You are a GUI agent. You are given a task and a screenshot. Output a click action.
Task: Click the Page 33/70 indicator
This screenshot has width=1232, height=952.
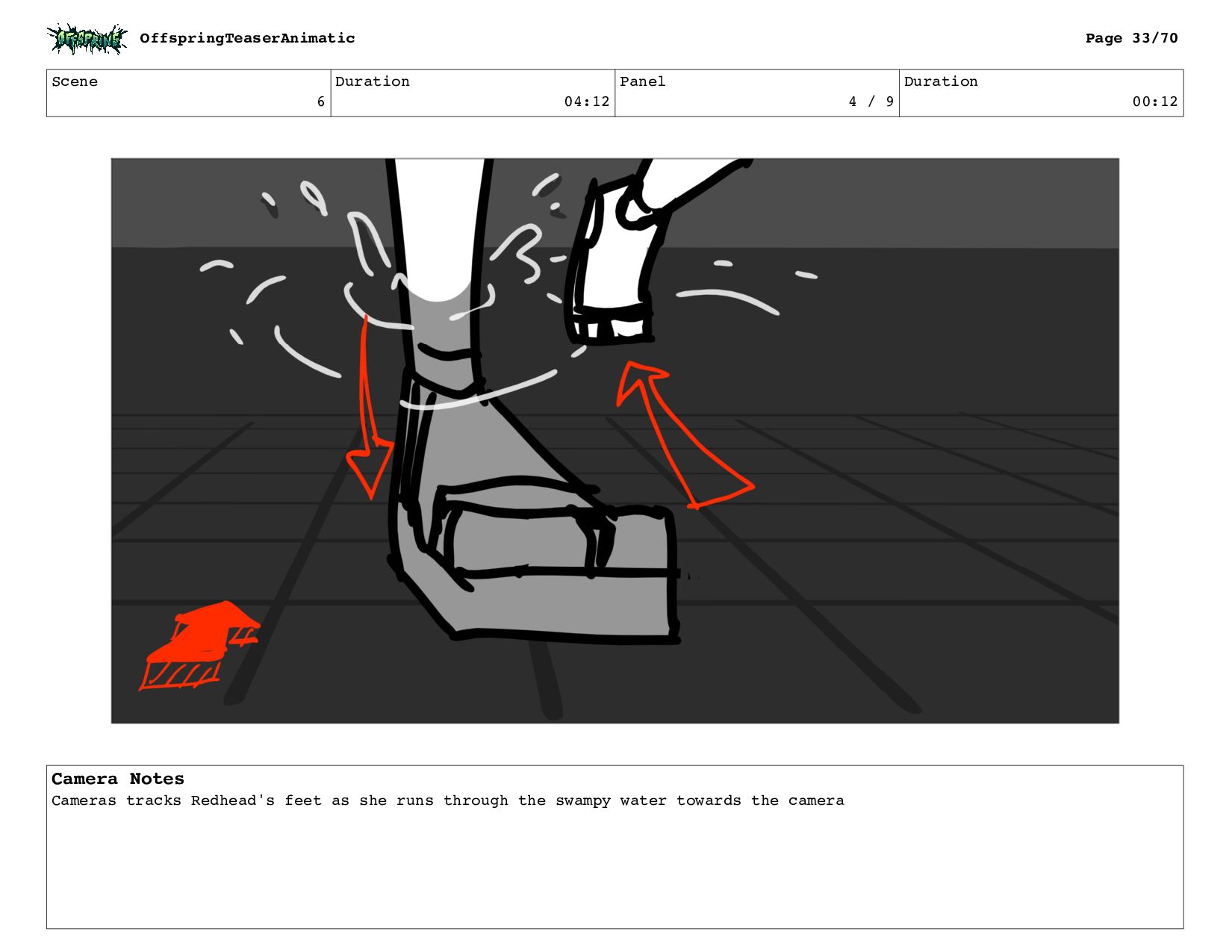coord(1131,38)
